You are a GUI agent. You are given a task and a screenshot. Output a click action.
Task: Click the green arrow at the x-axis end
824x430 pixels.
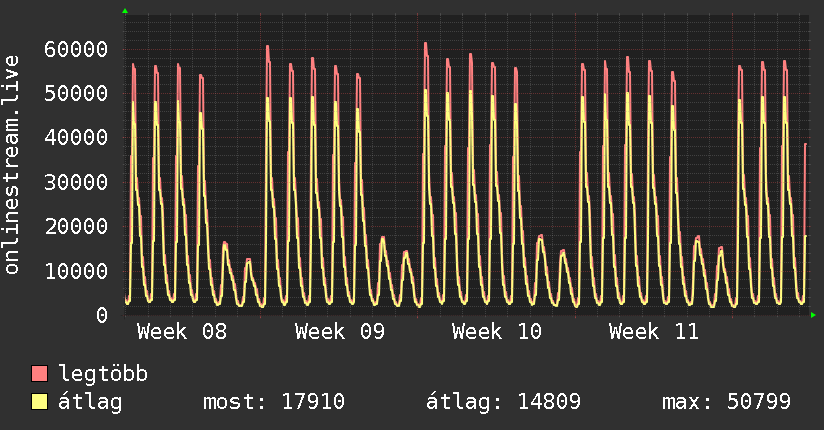[x=813, y=315]
